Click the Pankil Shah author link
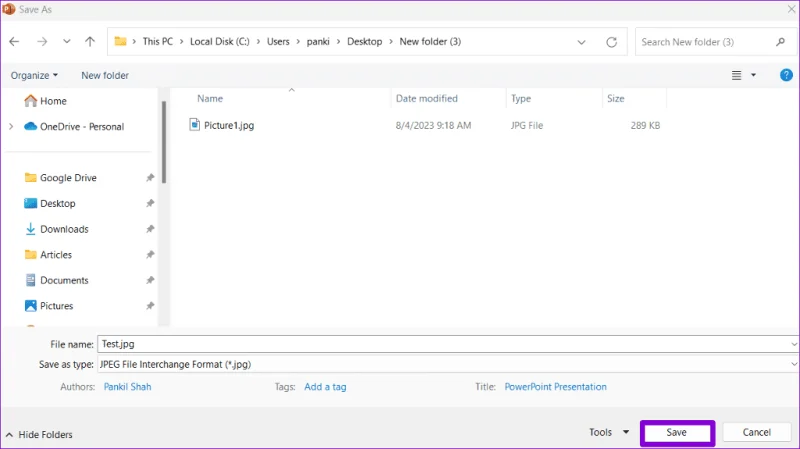This screenshot has height=449, width=800. (128, 387)
